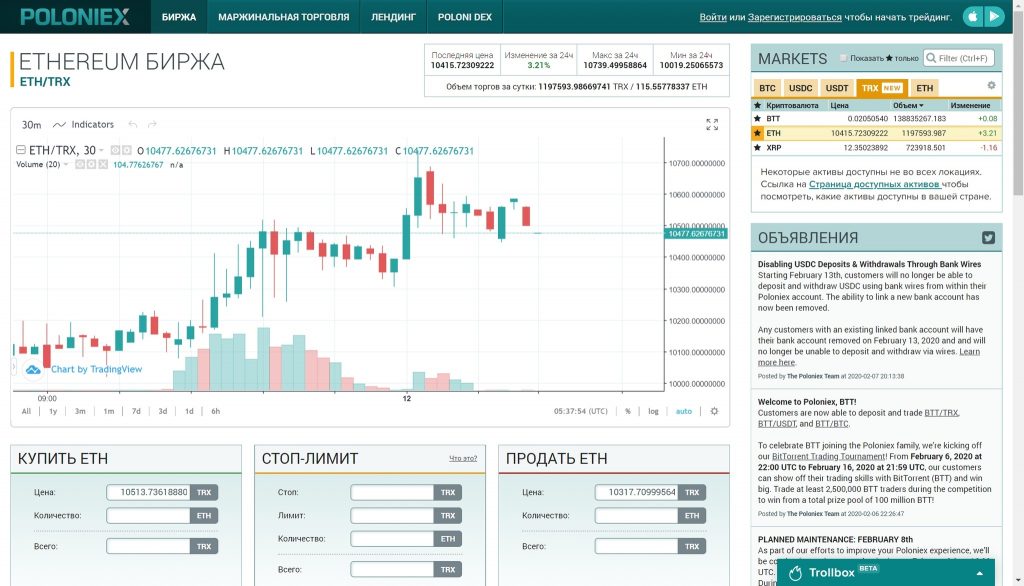Click the Войти login link
The height and width of the screenshot is (586, 1024).
tap(712, 17)
